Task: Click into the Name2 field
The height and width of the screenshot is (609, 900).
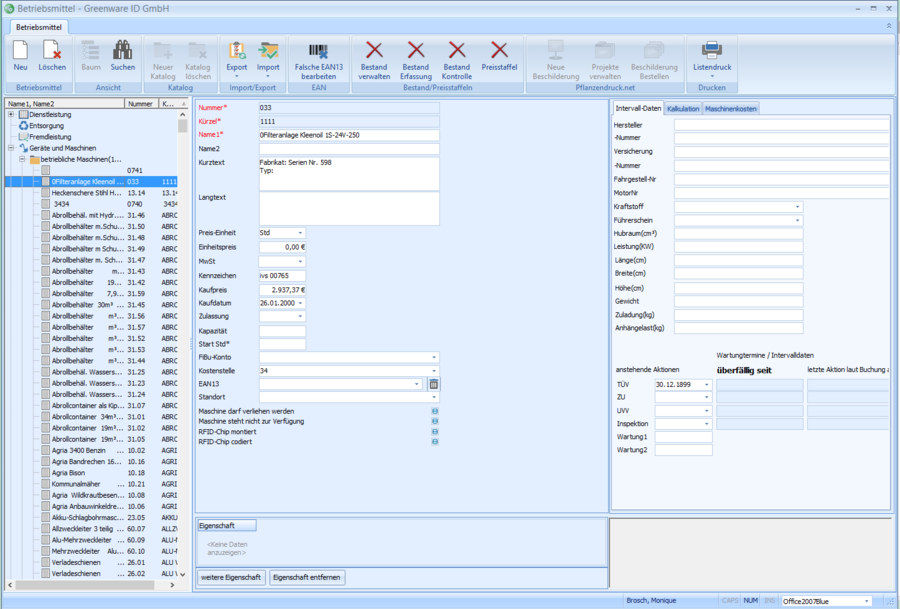Action: pyautogui.click(x=349, y=149)
